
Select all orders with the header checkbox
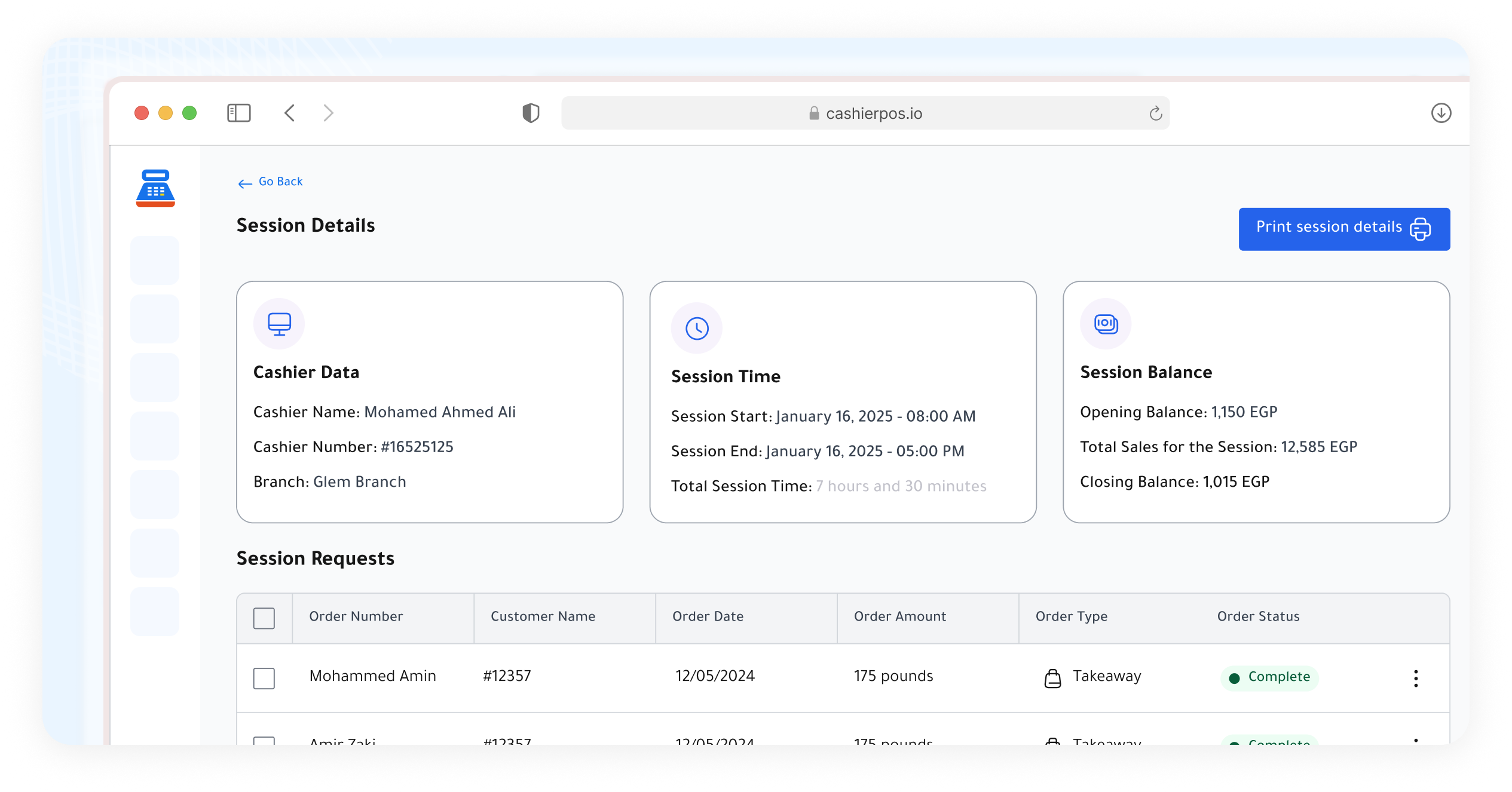(x=264, y=618)
